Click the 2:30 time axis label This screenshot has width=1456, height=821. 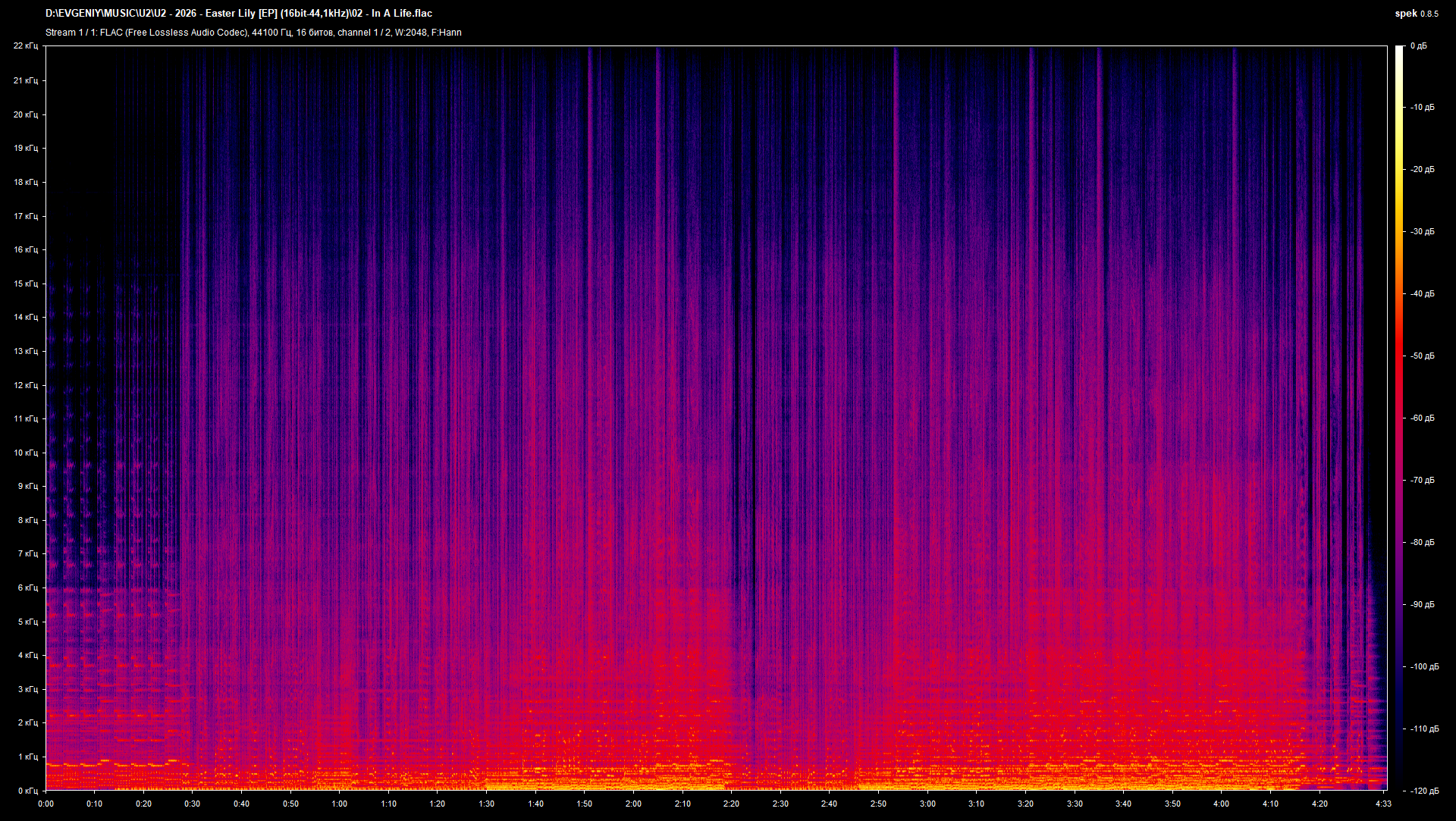(780, 804)
